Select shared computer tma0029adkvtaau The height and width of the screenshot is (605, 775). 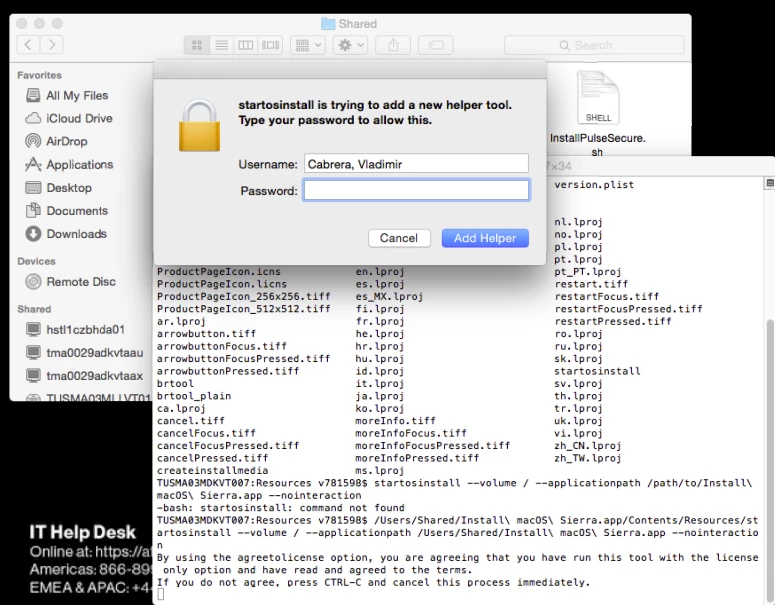pos(94,353)
